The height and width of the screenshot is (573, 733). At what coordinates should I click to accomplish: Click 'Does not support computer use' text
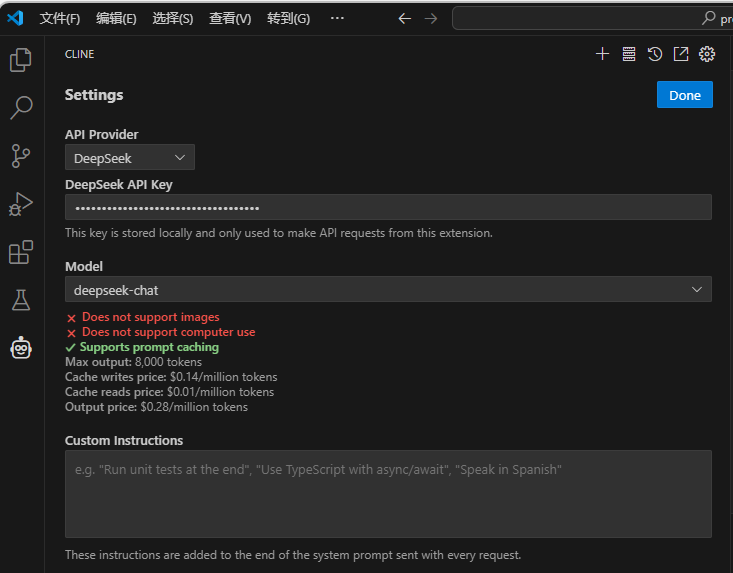pyautogui.click(x=169, y=332)
